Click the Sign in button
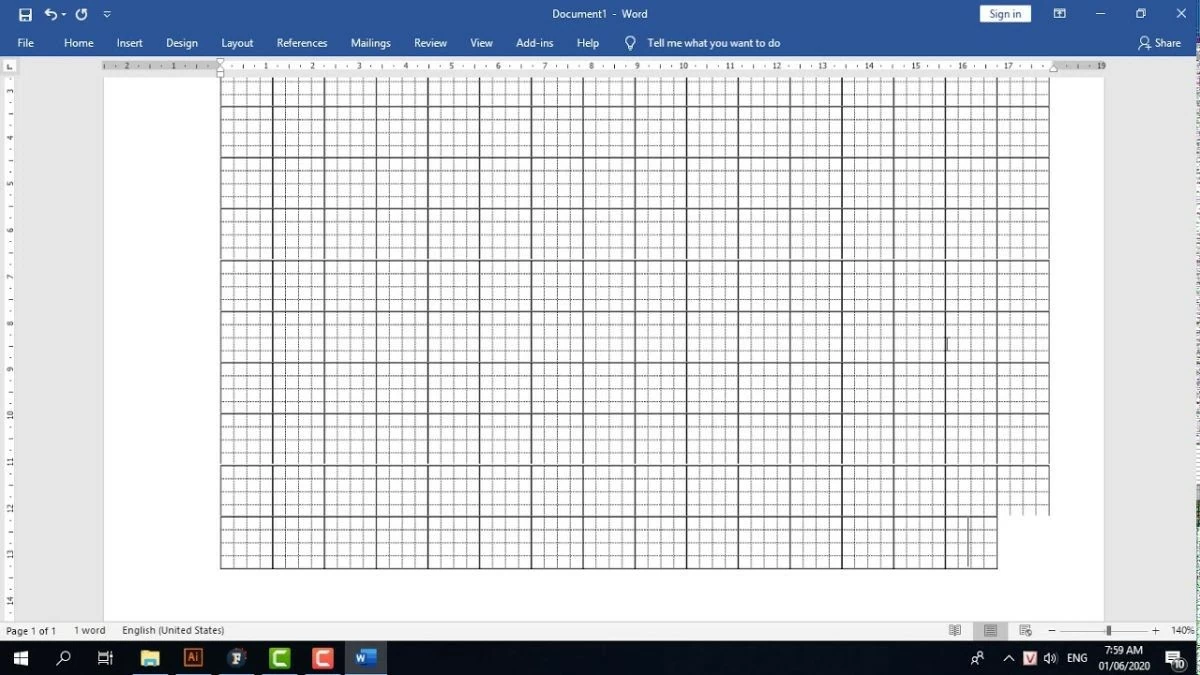The image size is (1200, 675). (x=1005, y=14)
